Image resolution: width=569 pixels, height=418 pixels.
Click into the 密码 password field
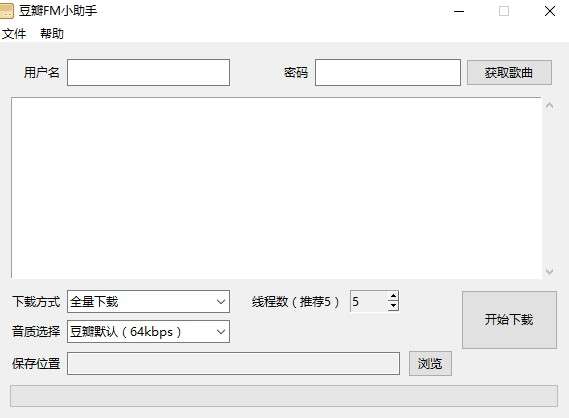point(388,73)
